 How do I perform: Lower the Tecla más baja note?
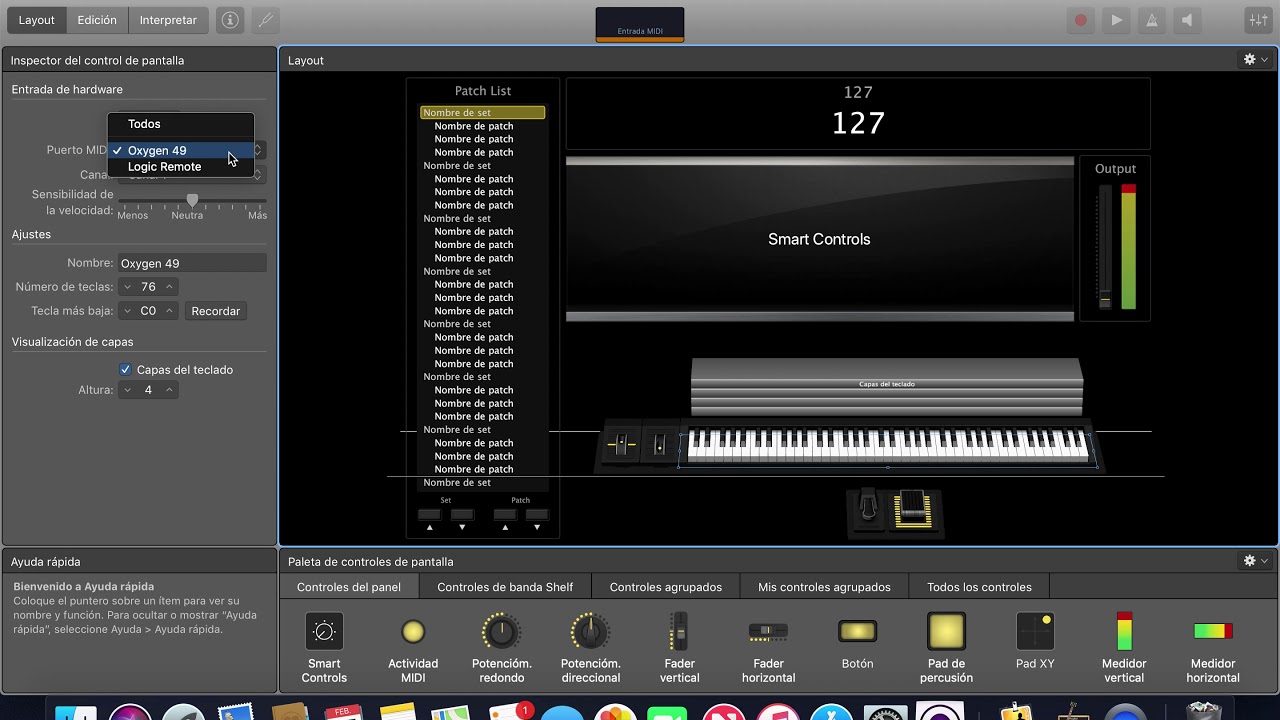[127, 311]
